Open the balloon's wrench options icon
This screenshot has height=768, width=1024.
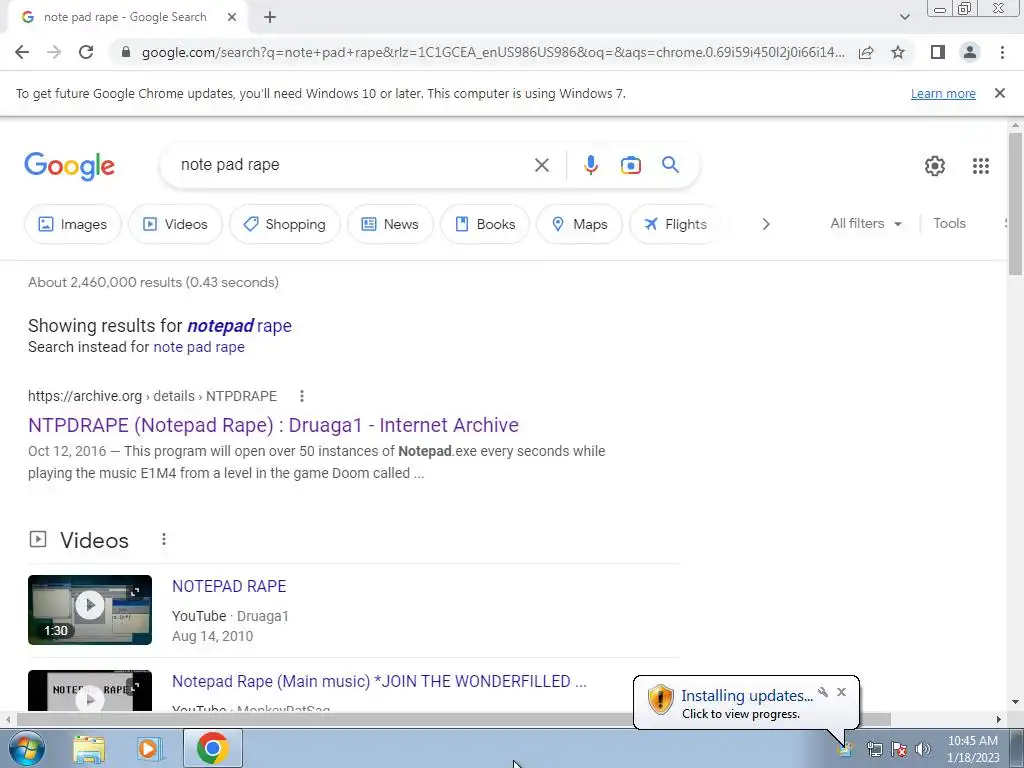[x=823, y=692]
